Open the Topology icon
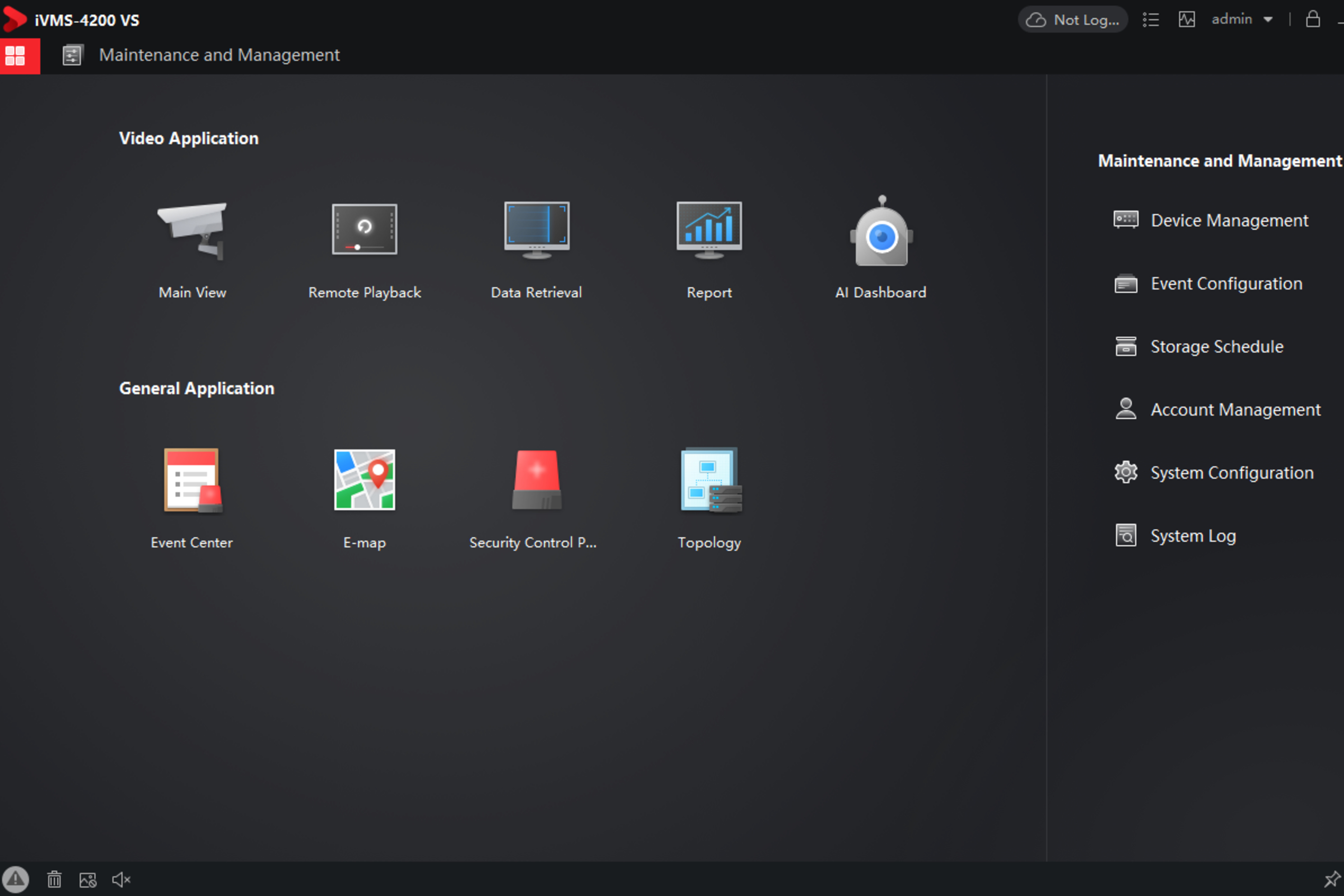The width and height of the screenshot is (1344, 896). coord(711,480)
